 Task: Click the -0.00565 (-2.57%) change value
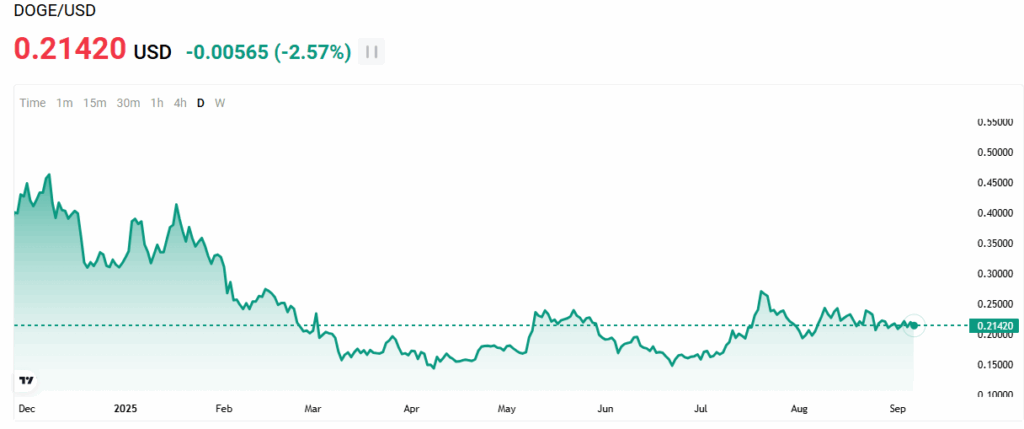point(268,52)
